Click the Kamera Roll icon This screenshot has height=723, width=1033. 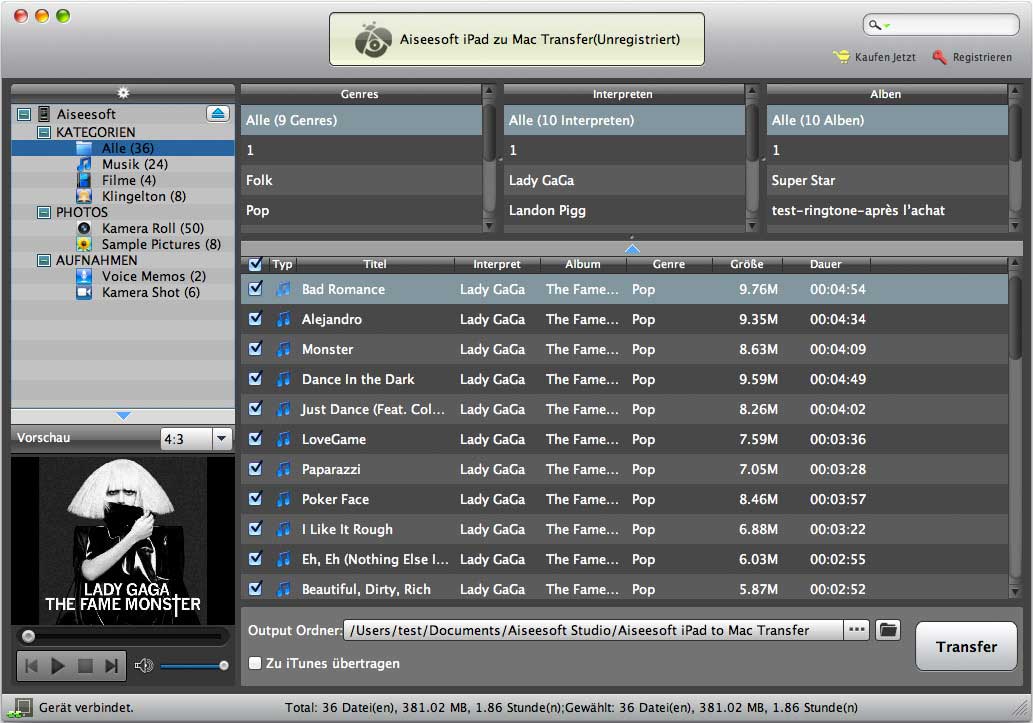pos(84,228)
